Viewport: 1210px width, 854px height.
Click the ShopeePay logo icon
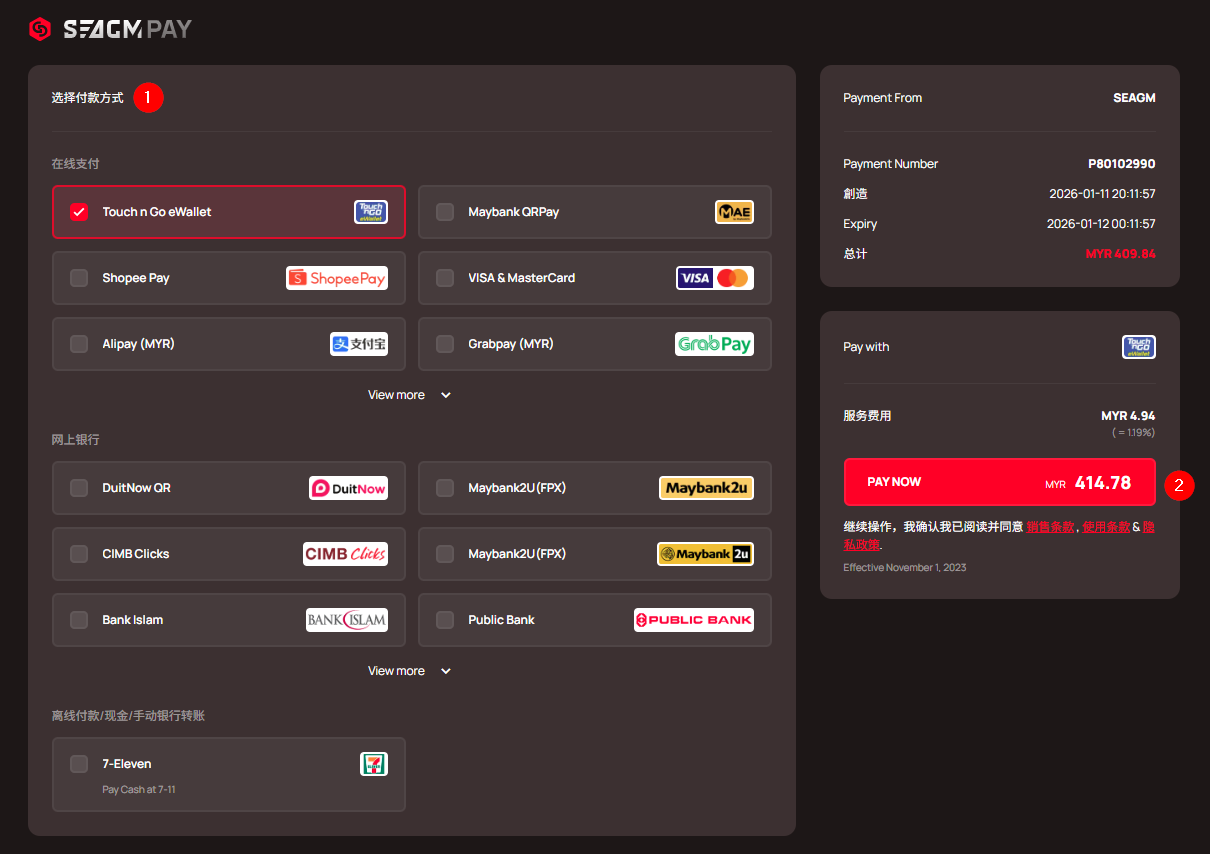(337, 278)
